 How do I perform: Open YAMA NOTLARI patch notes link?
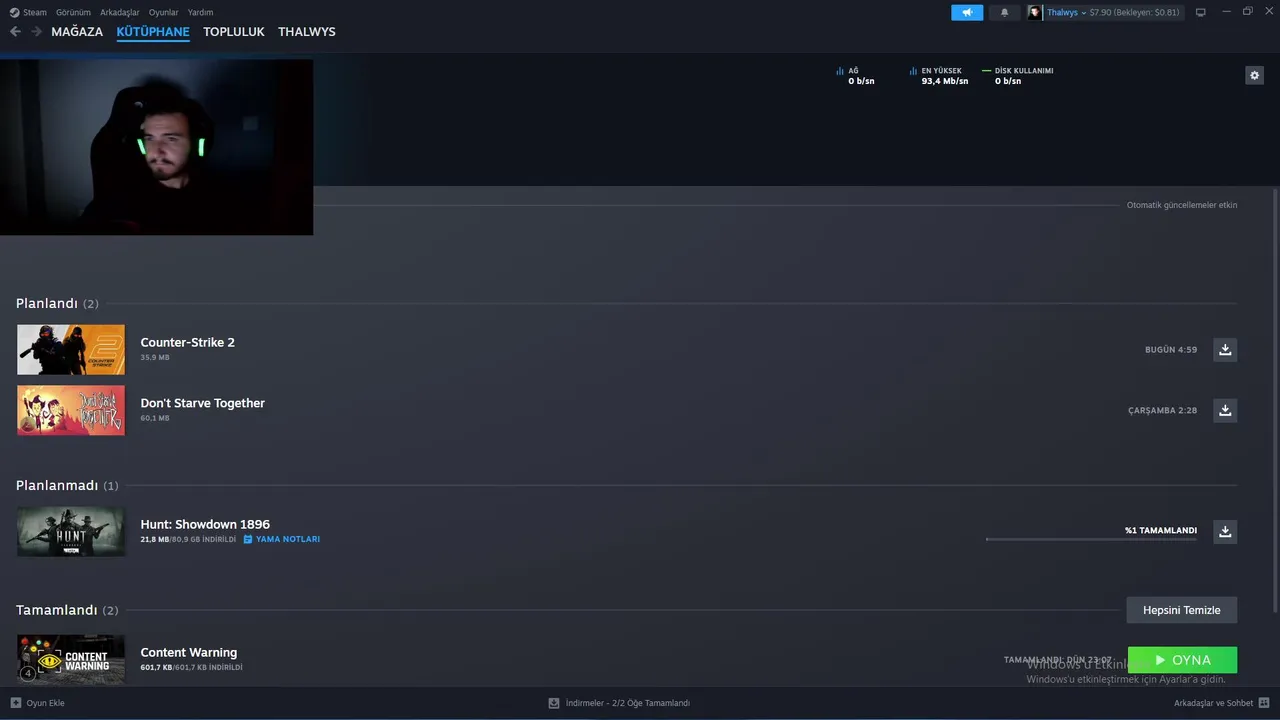click(288, 539)
